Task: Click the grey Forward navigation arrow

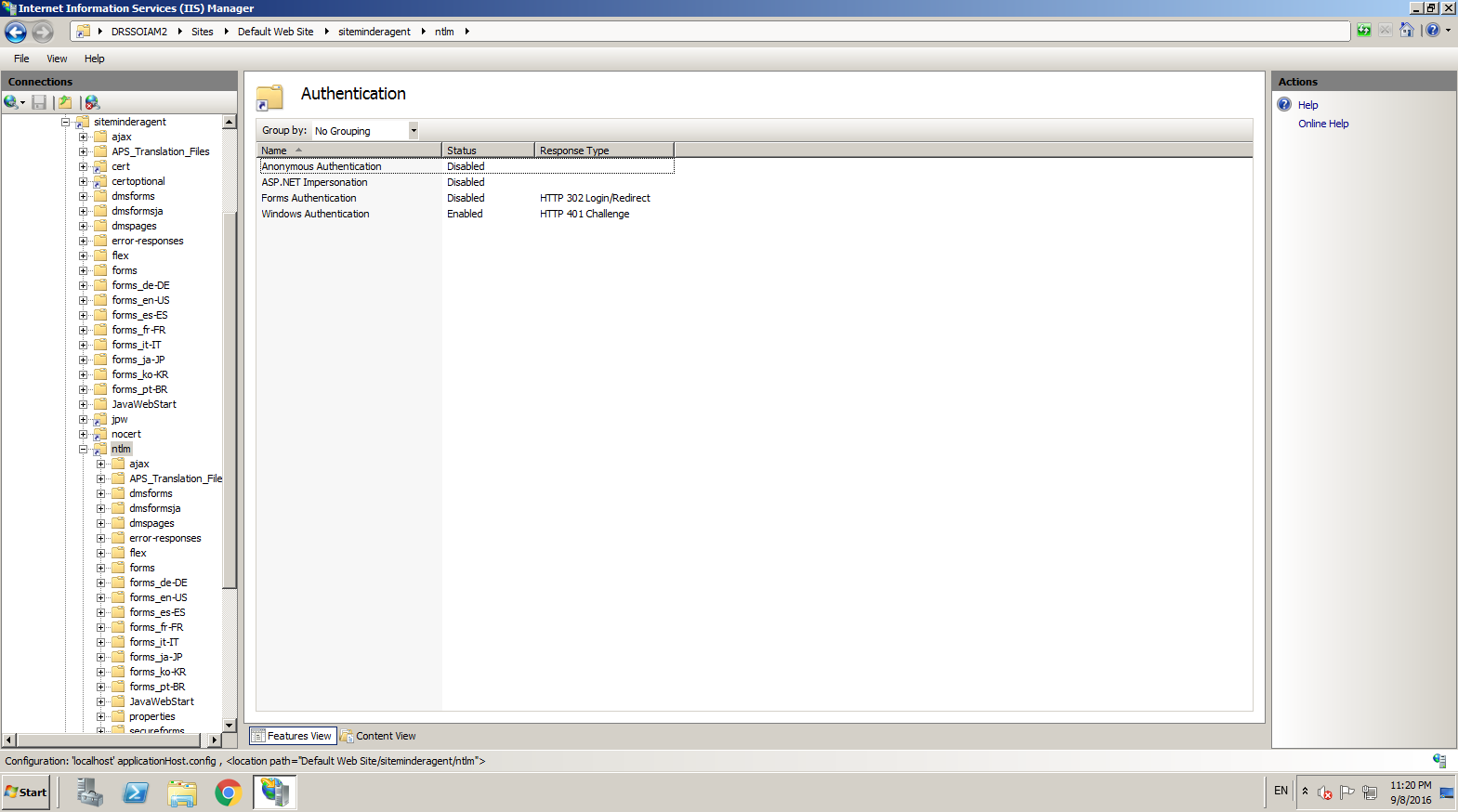Action: [x=43, y=32]
